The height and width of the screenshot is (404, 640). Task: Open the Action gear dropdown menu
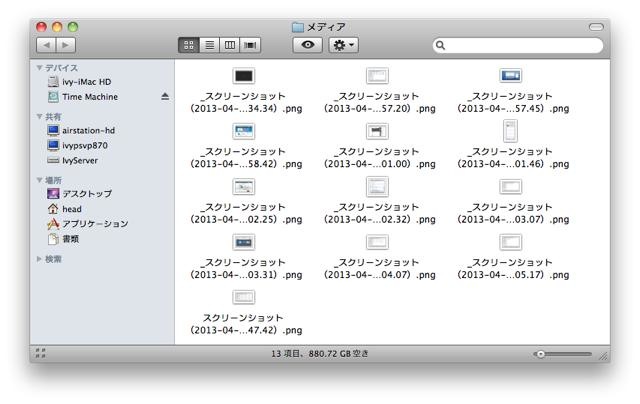pyautogui.click(x=345, y=45)
